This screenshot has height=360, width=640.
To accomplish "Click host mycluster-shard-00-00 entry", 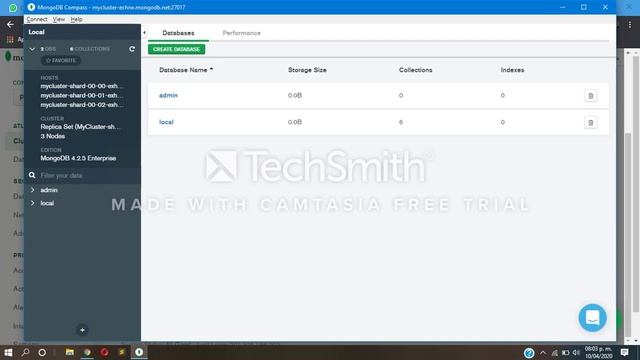I will point(82,86).
